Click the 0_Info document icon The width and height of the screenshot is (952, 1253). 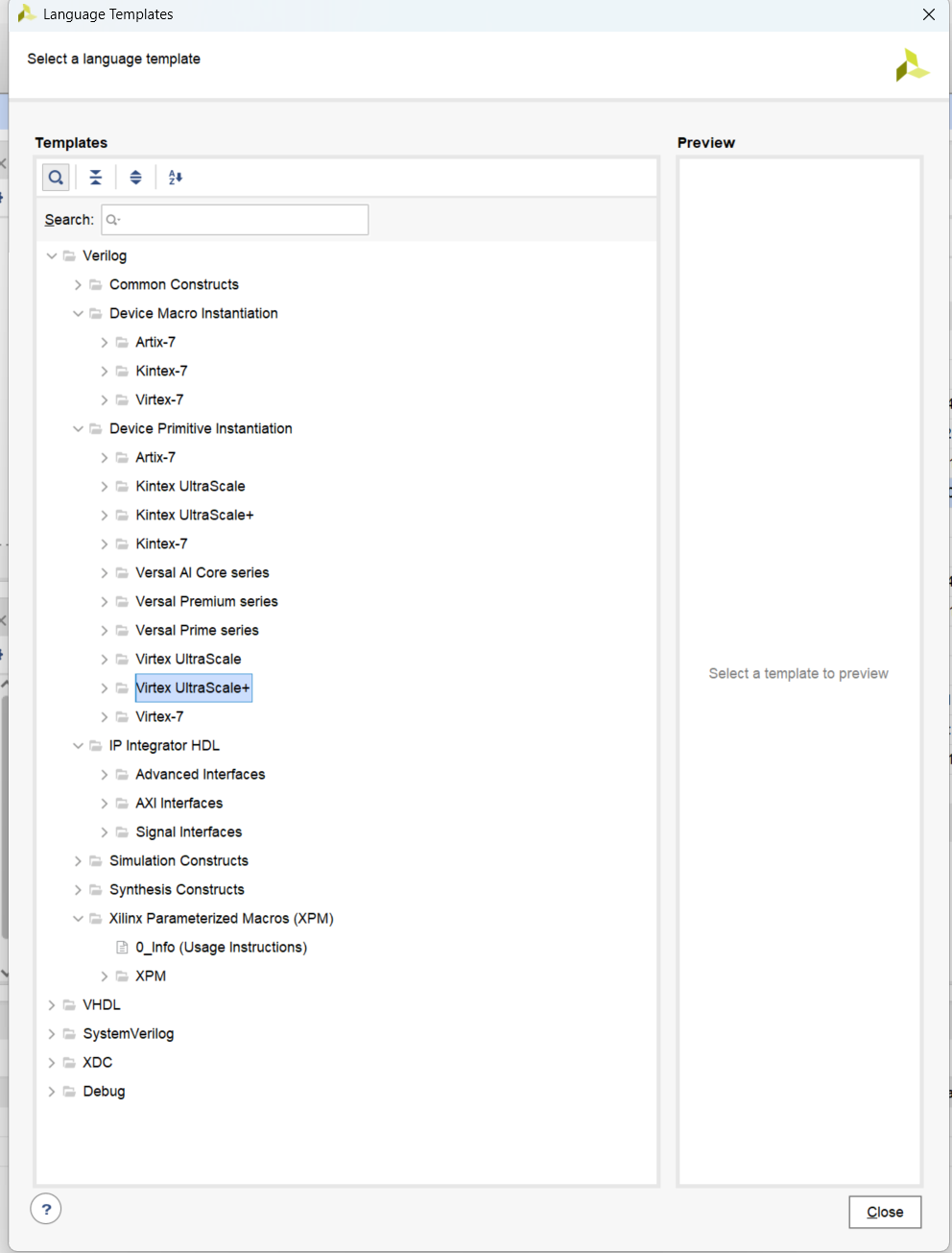click(x=122, y=947)
